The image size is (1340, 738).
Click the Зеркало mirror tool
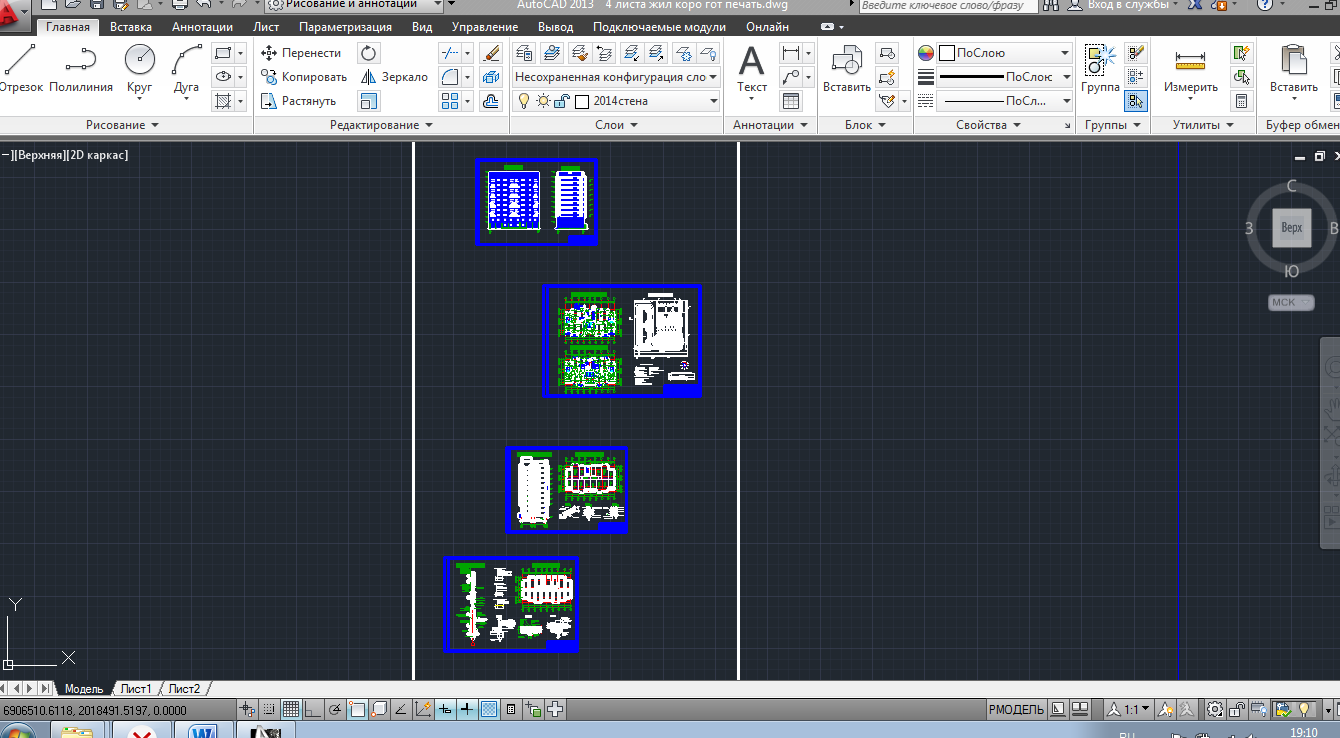(394, 77)
